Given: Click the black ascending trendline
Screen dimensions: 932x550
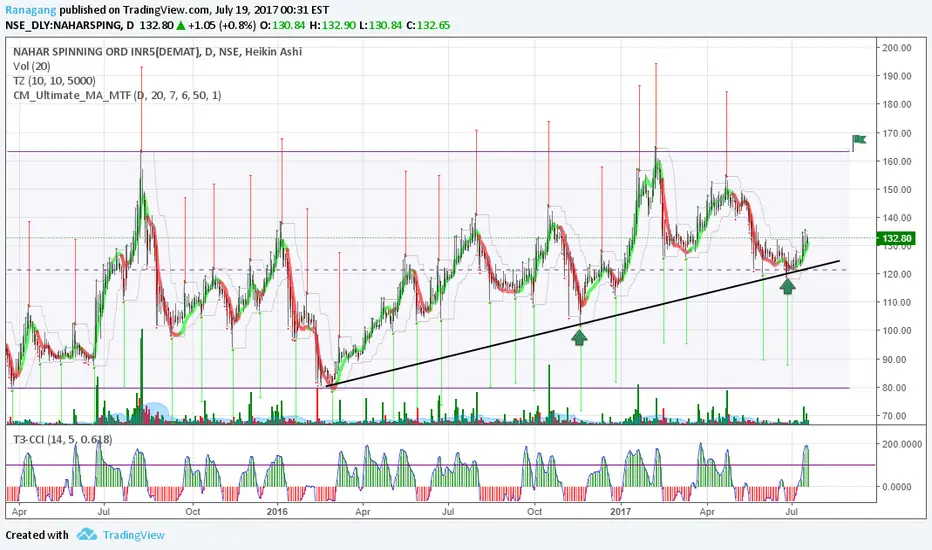Looking at the screenshot, I should (x=582, y=323).
